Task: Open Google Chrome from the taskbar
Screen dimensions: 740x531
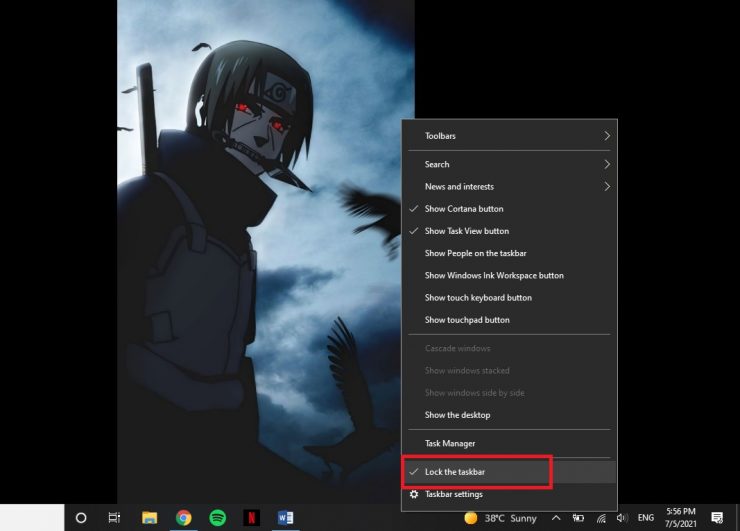Action: [184, 518]
